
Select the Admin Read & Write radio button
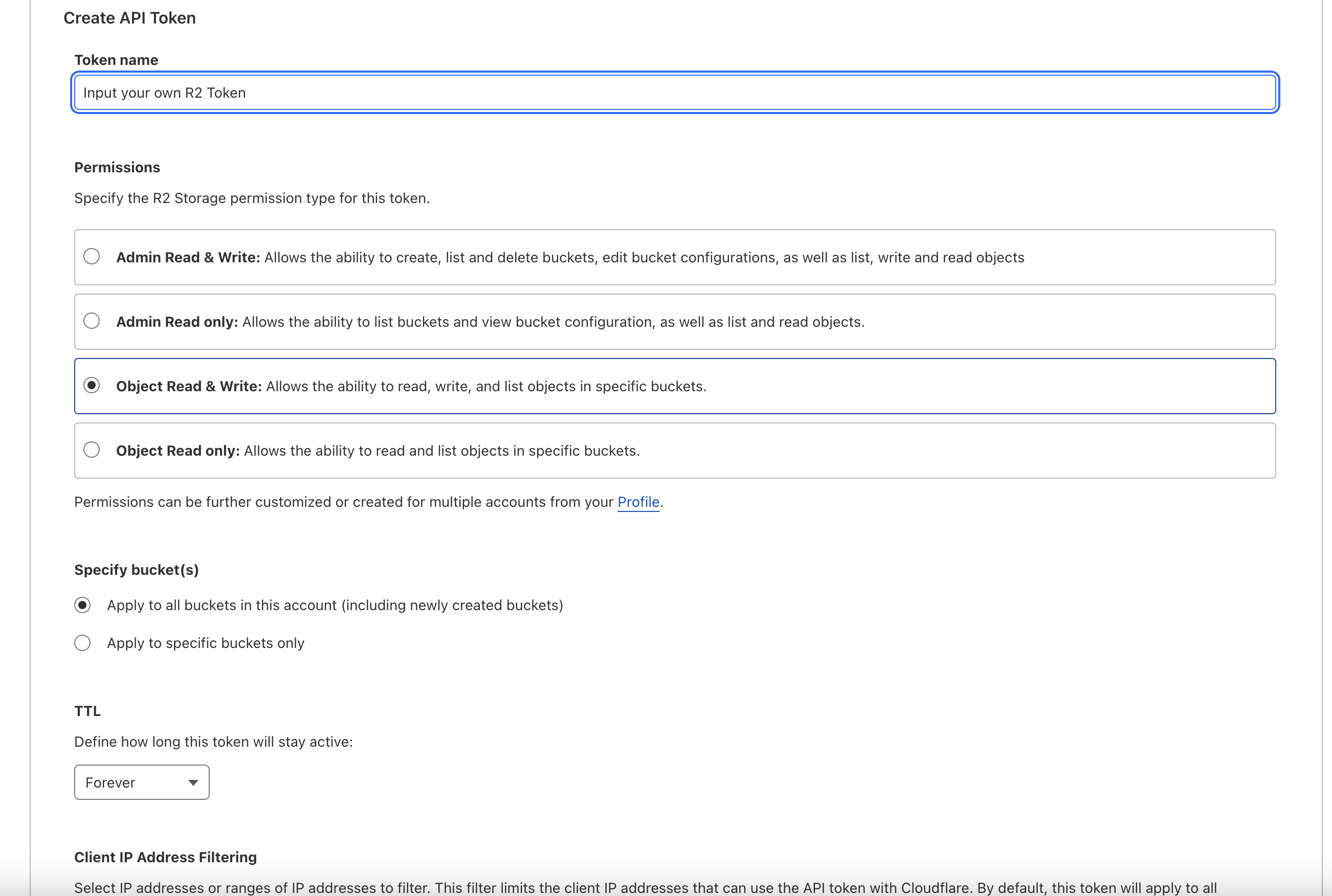92,257
